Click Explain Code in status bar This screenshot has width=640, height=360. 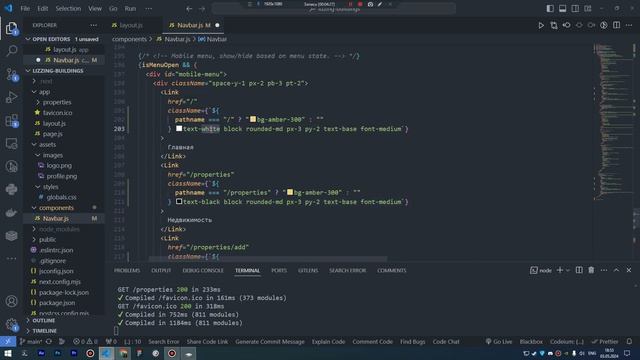pos(329,341)
